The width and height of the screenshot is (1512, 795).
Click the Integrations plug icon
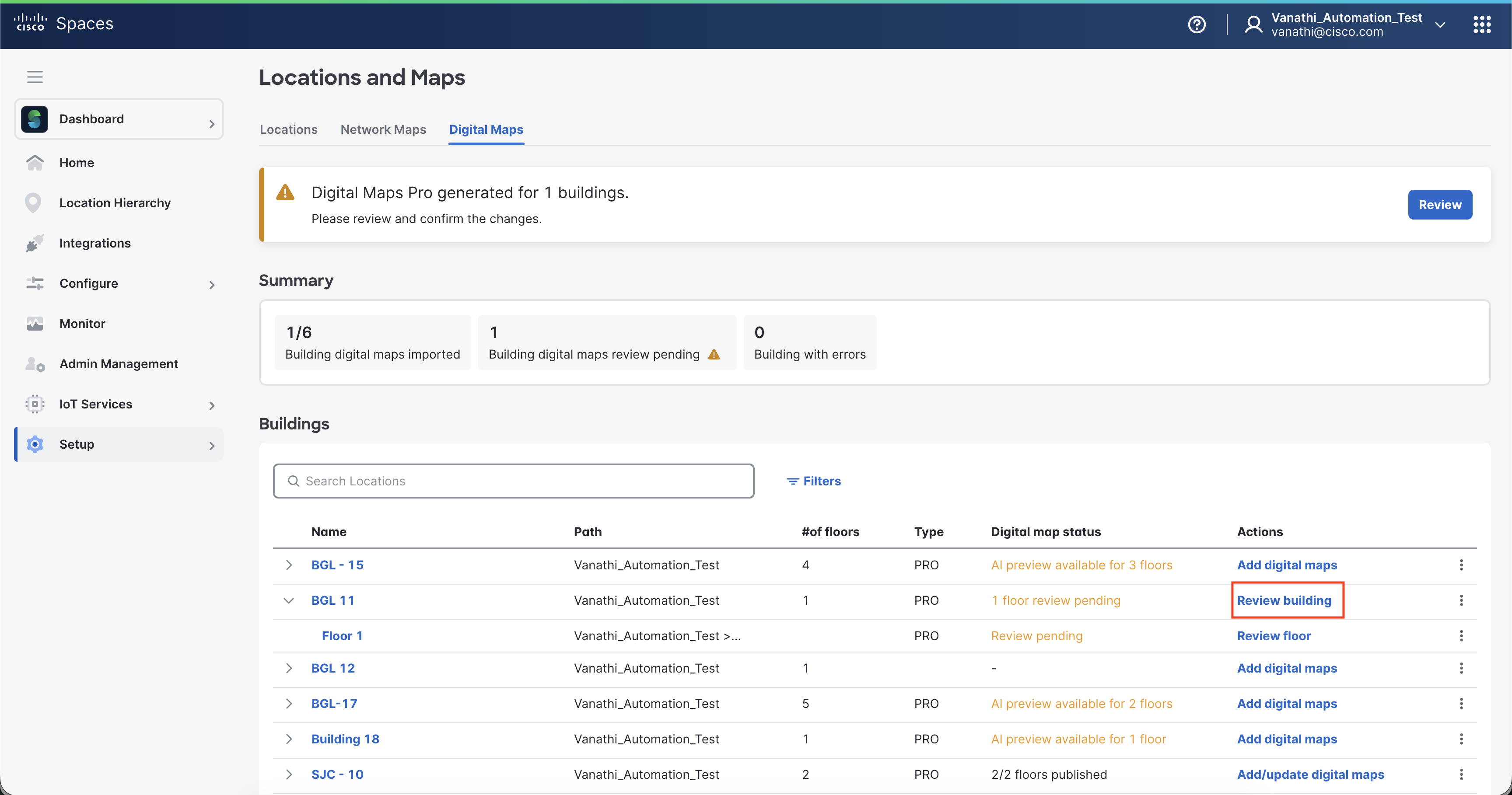(35, 243)
